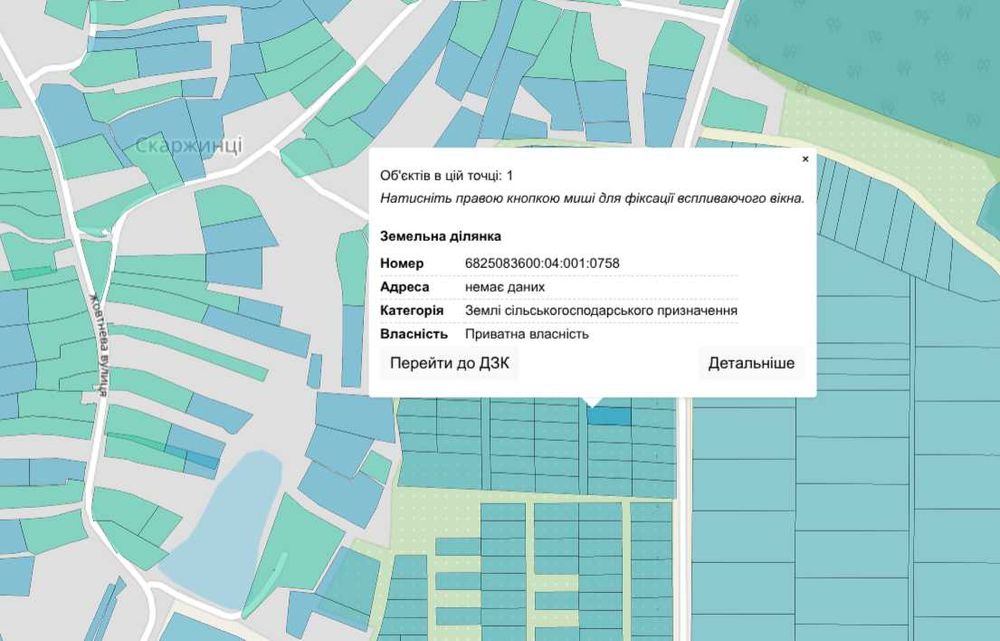The width and height of the screenshot is (1000, 641).
Task: Open details with the 'Детальніше' button
Action: (751, 364)
